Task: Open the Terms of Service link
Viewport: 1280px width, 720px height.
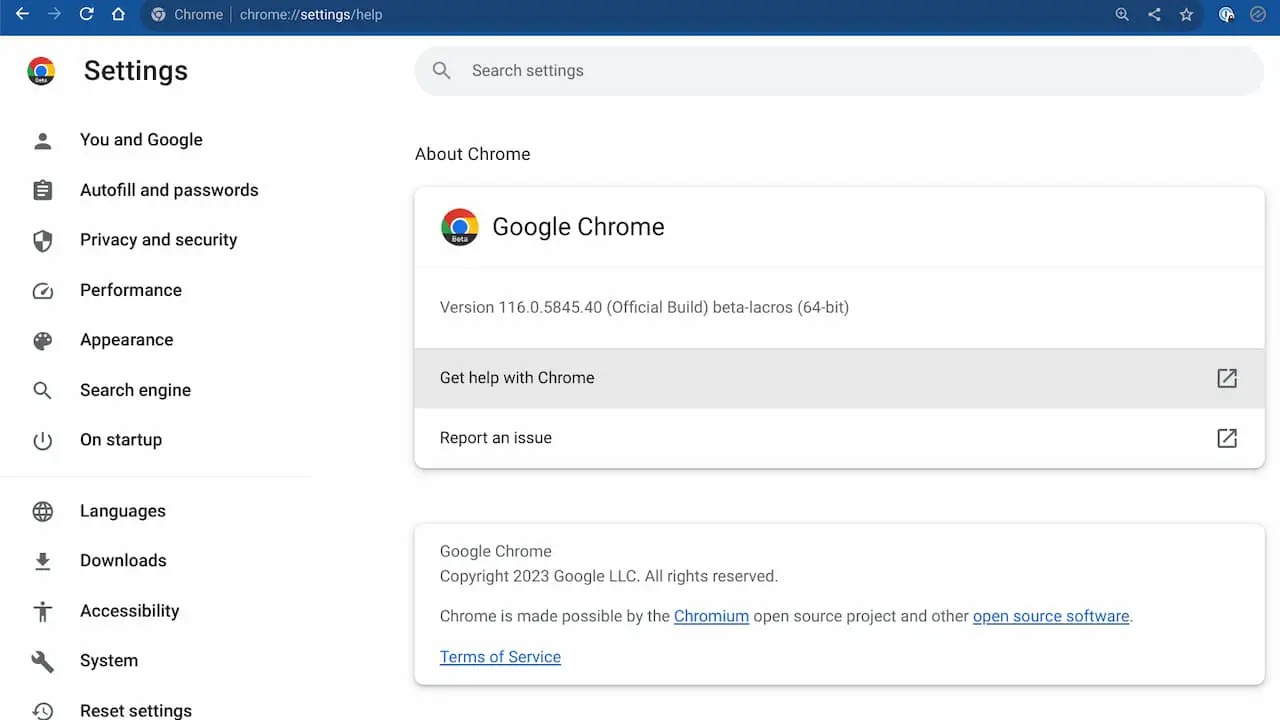Action: [x=500, y=656]
